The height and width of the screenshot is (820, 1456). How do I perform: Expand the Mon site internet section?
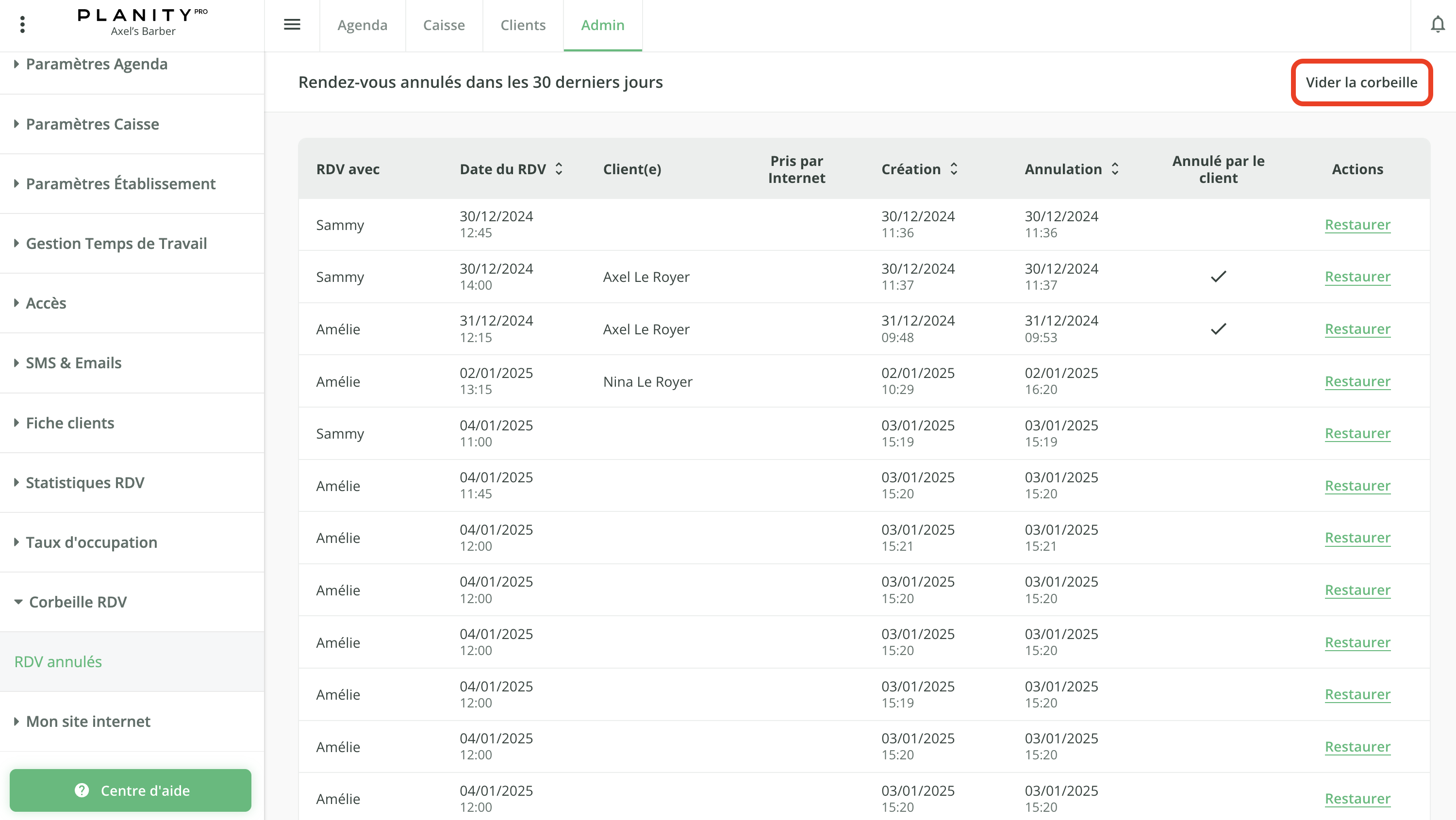(x=88, y=721)
